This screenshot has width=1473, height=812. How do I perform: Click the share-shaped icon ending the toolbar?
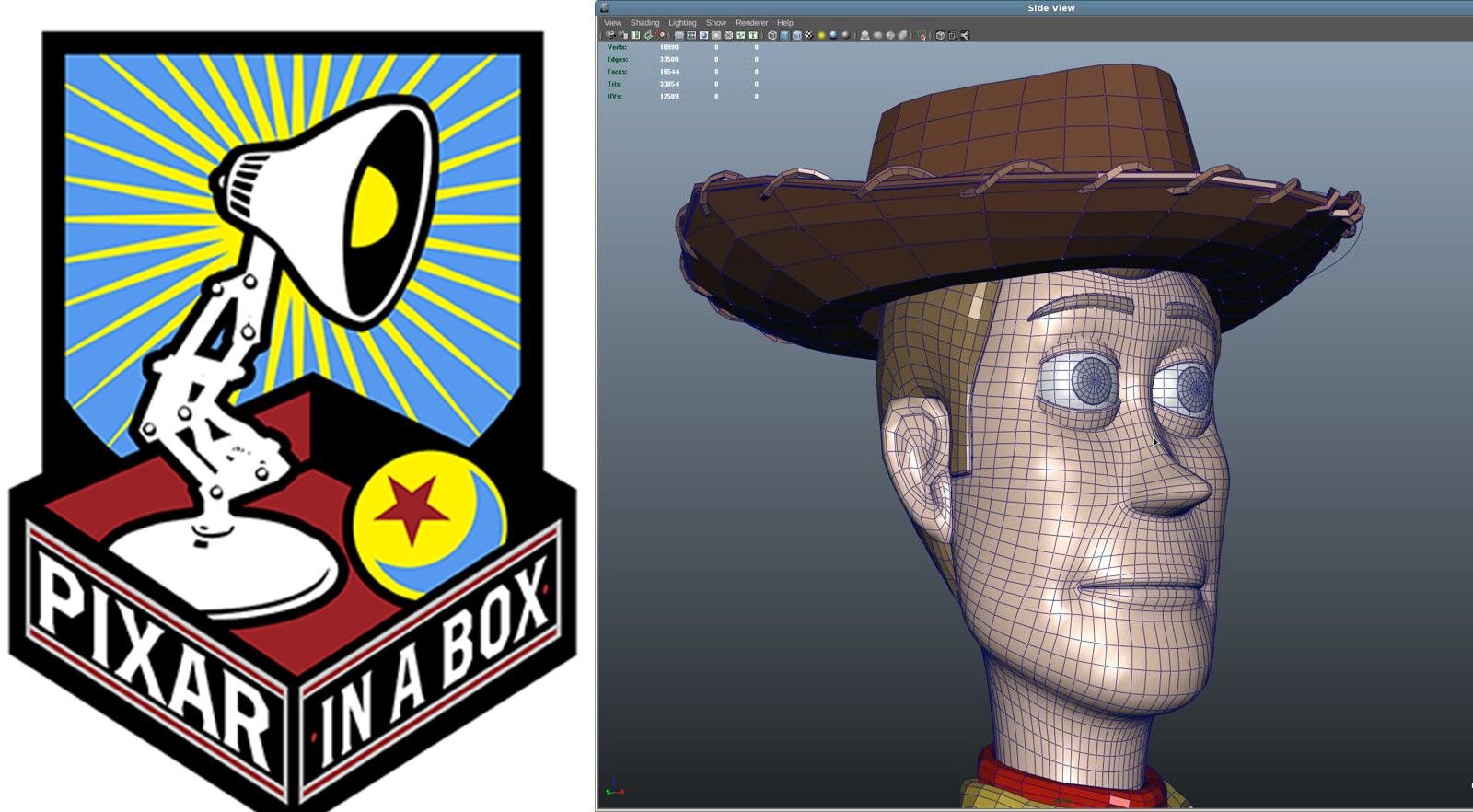965,35
